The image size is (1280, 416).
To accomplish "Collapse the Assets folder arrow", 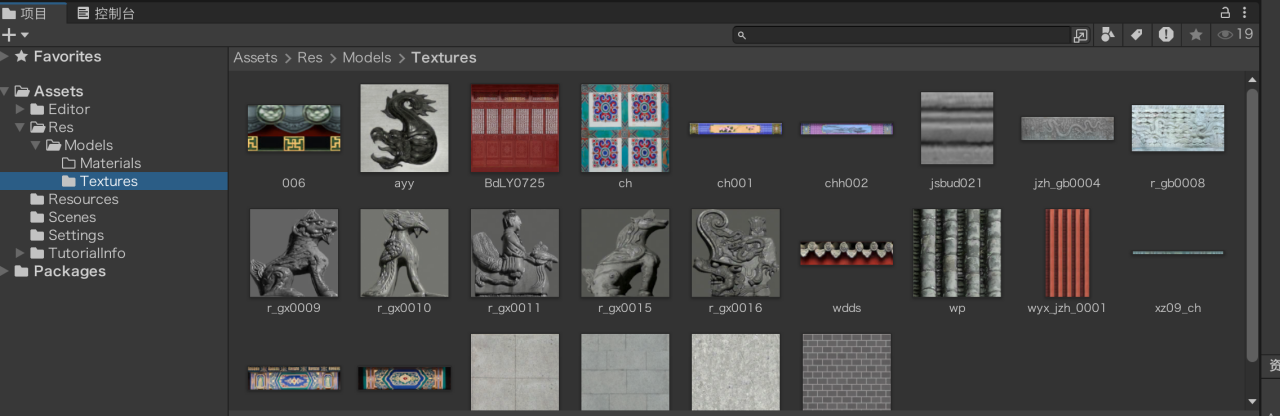I will [x=5, y=91].
